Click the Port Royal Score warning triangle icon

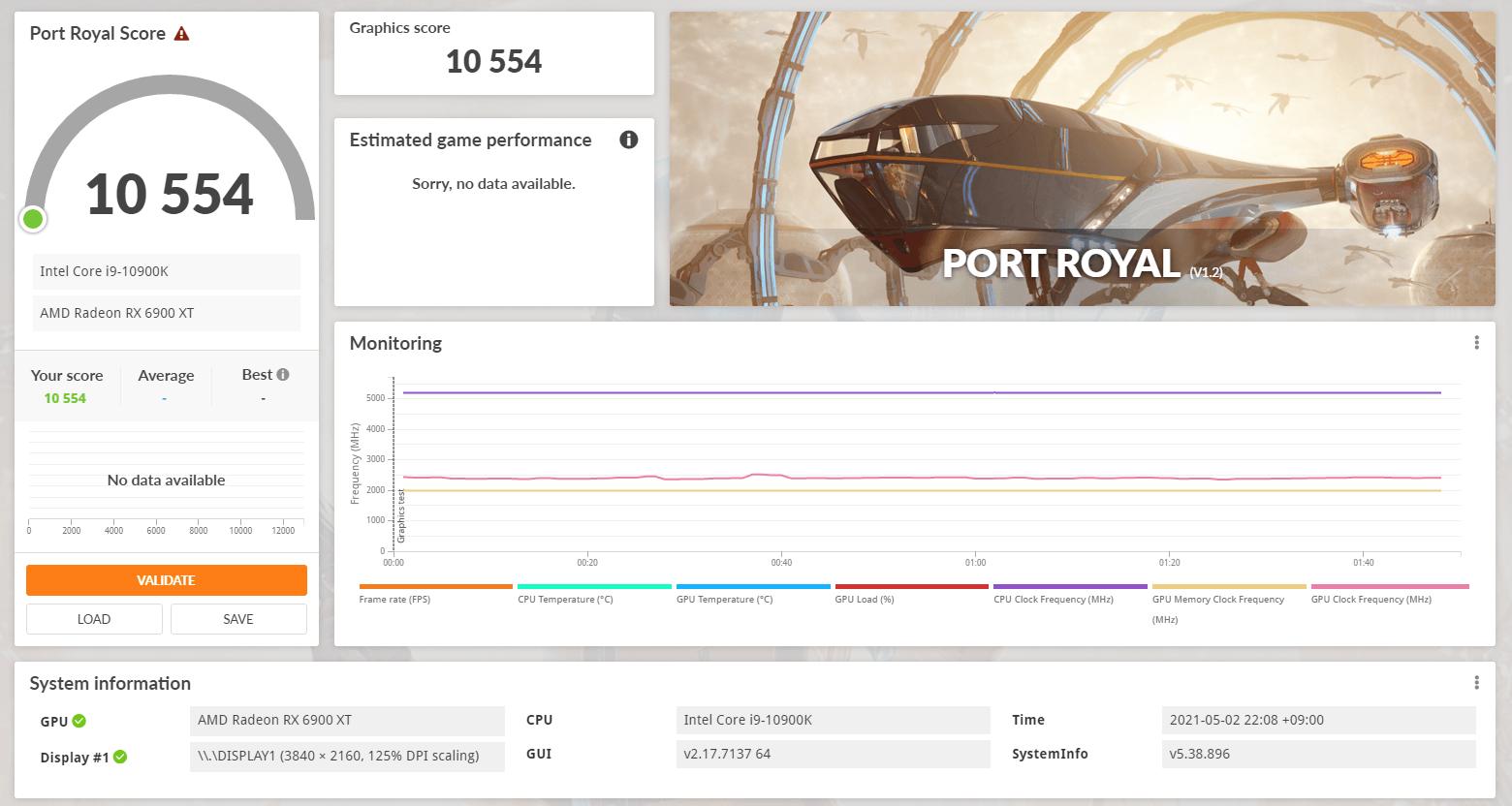click(181, 34)
